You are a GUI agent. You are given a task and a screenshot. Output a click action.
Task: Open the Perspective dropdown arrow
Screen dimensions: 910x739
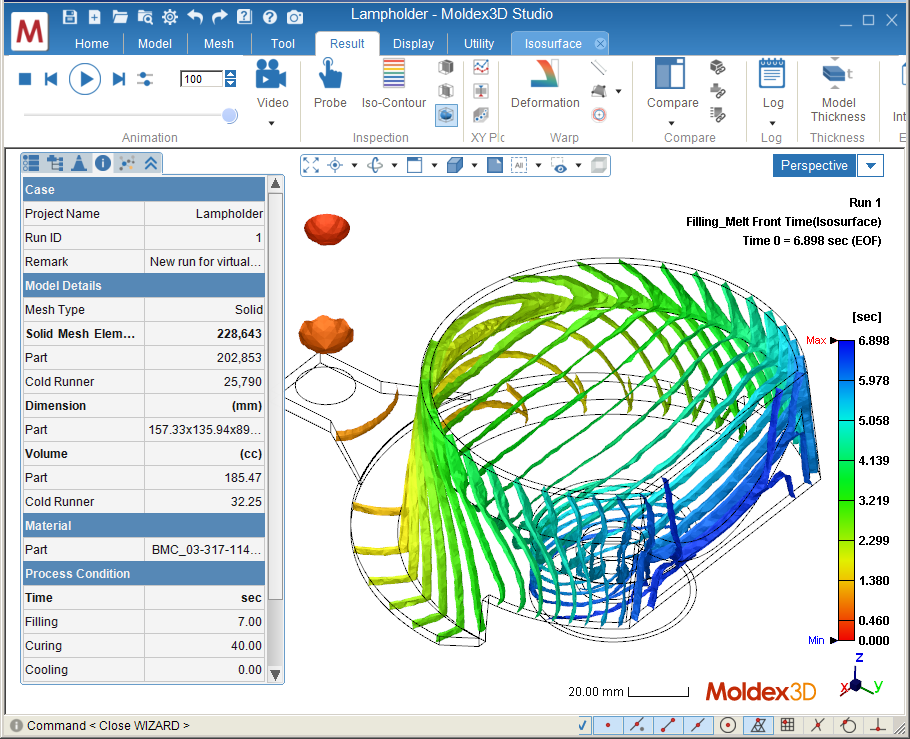pyautogui.click(x=871, y=165)
